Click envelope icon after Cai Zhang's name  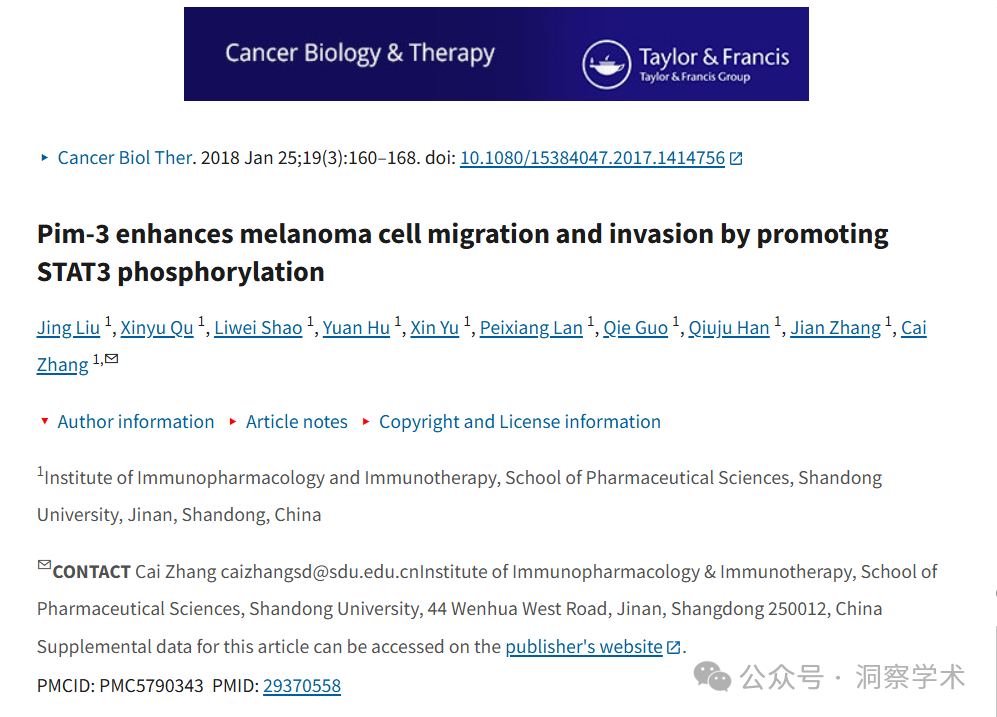(112, 358)
